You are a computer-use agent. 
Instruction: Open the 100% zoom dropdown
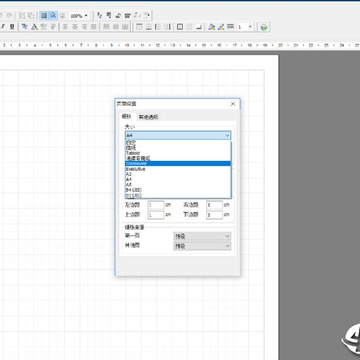tap(86, 16)
